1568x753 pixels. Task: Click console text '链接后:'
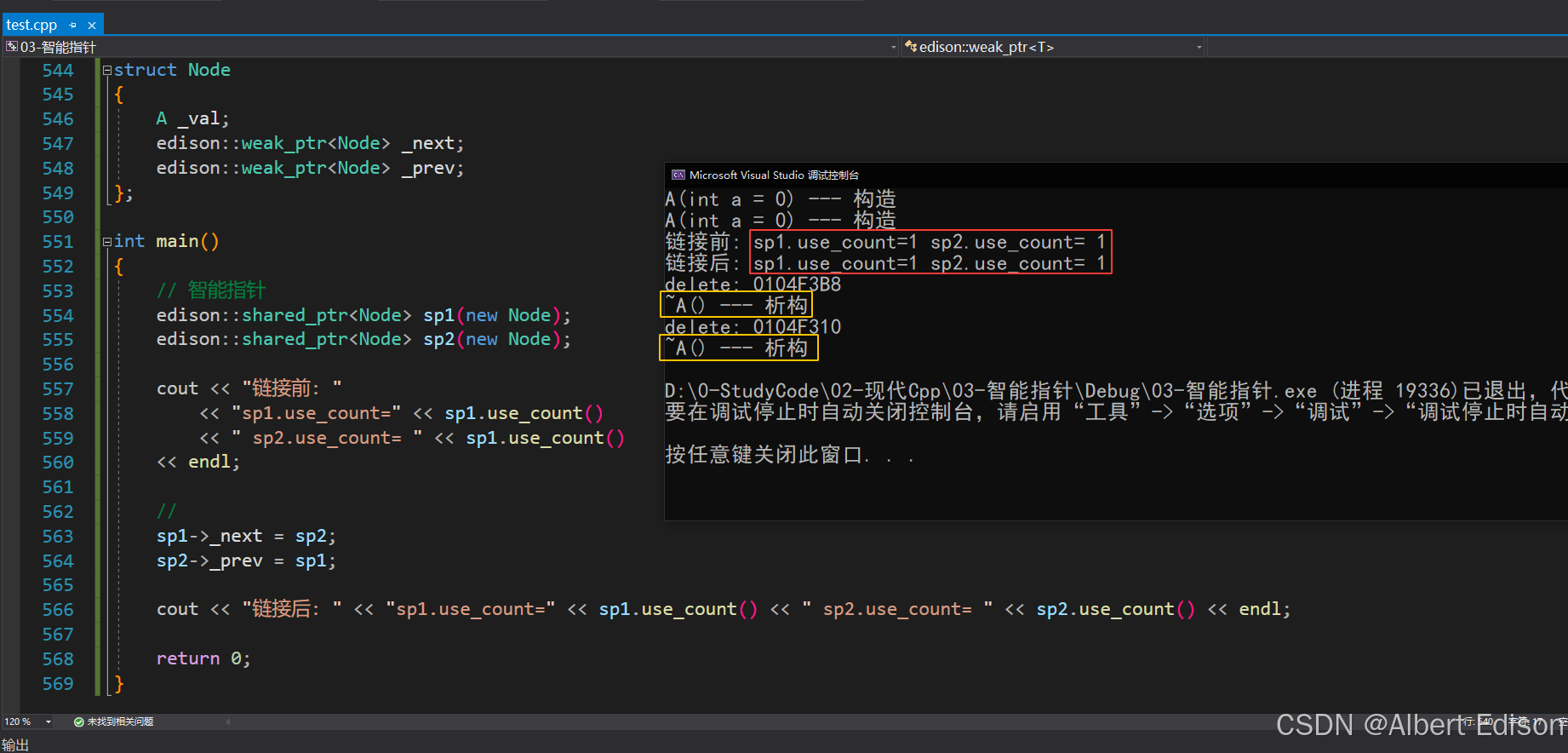[702, 263]
